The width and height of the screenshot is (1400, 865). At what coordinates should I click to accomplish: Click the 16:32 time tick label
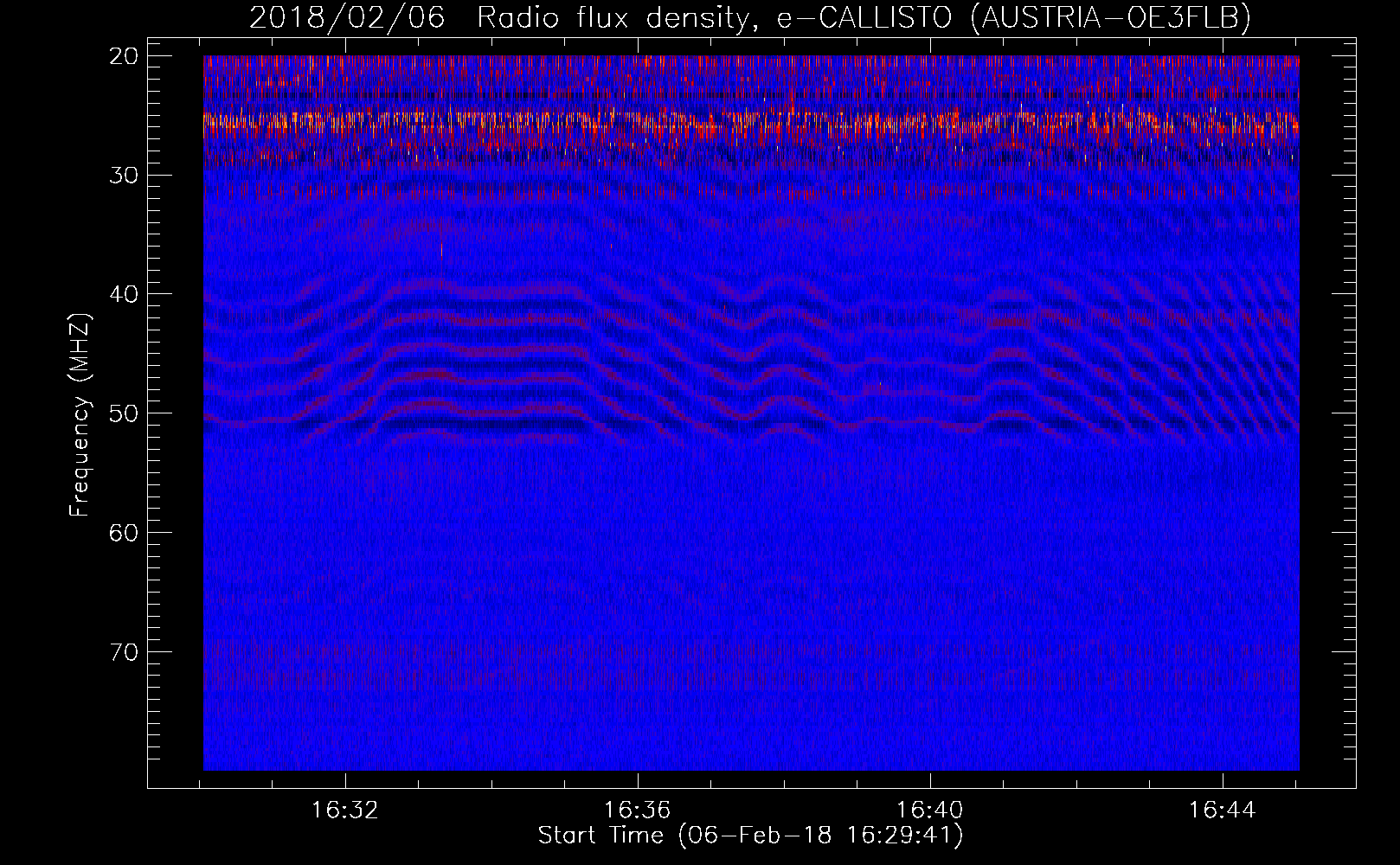tap(345, 811)
